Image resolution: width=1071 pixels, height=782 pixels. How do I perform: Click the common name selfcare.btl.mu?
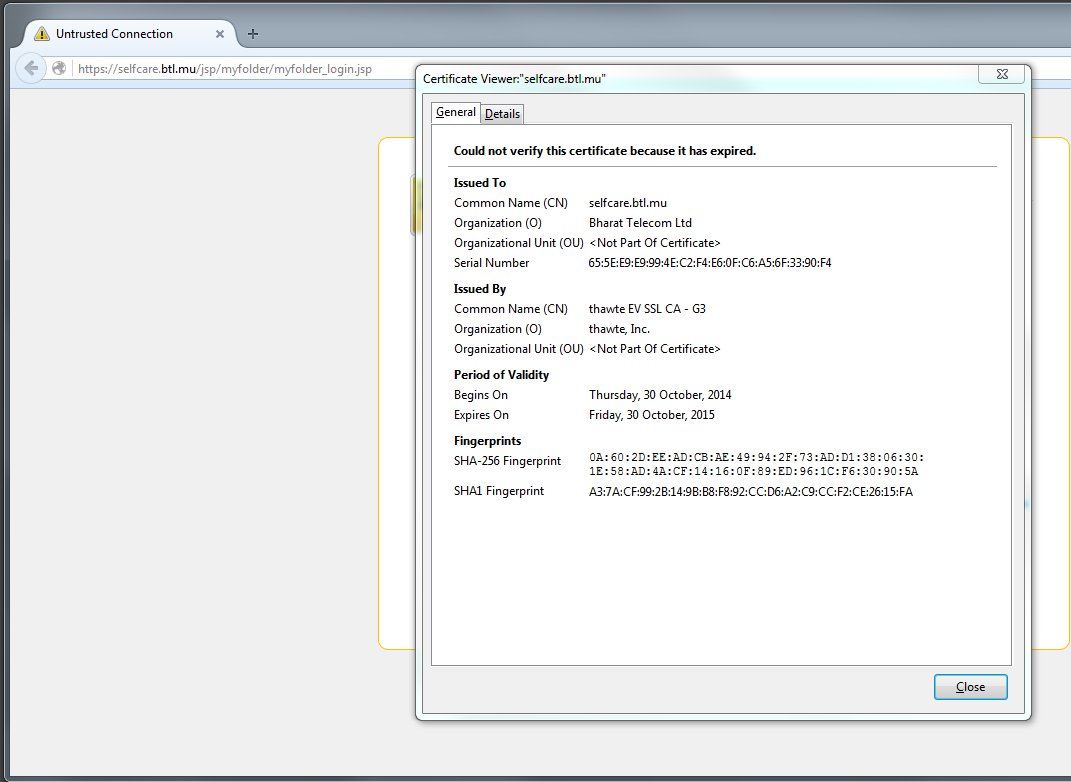point(628,203)
